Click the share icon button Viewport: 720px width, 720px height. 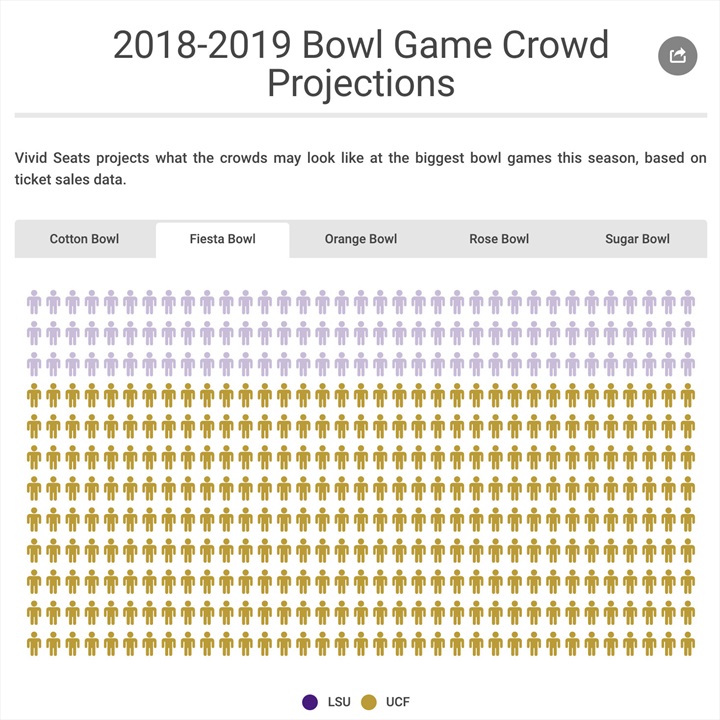click(x=677, y=56)
